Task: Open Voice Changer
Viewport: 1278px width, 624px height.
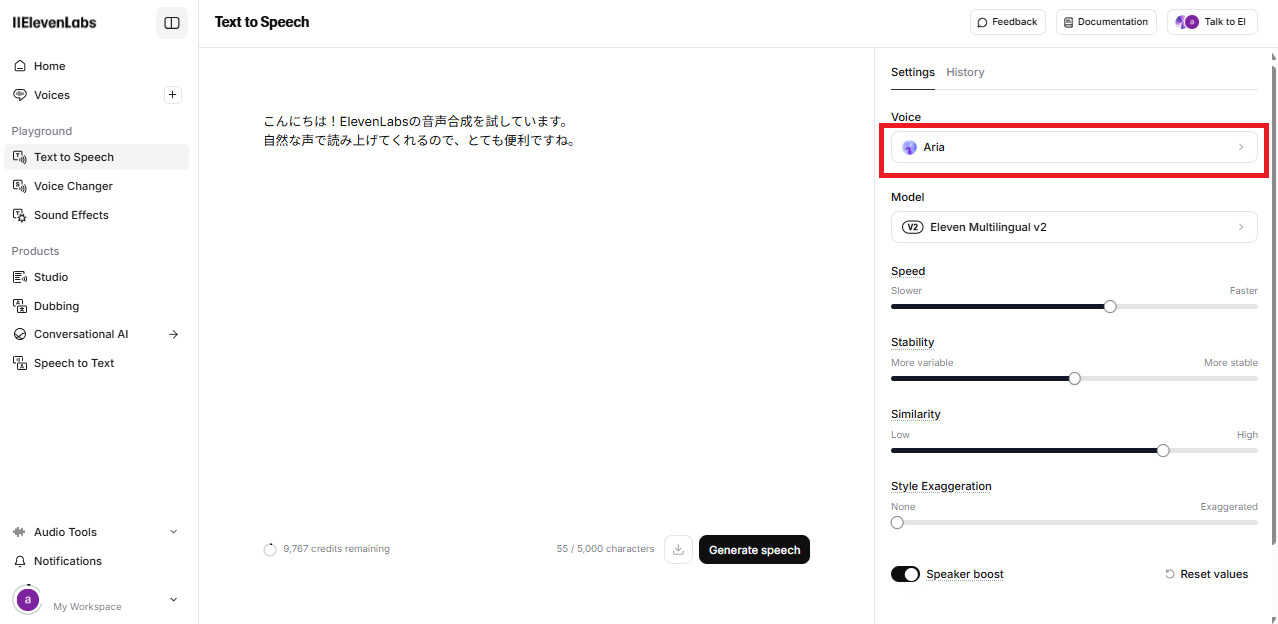Action: (96, 186)
